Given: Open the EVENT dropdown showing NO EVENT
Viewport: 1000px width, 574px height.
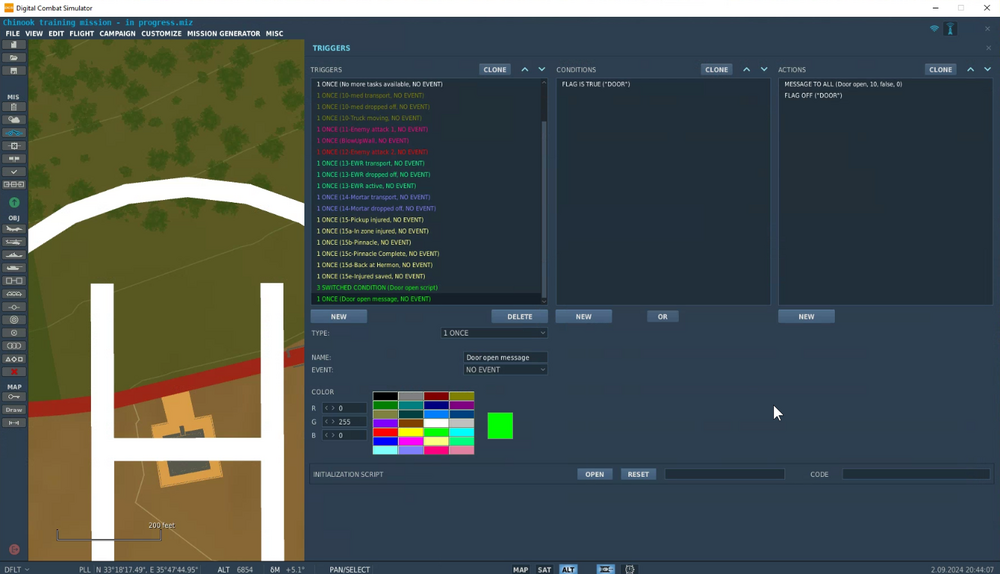Looking at the screenshot, I should point(505,370).
